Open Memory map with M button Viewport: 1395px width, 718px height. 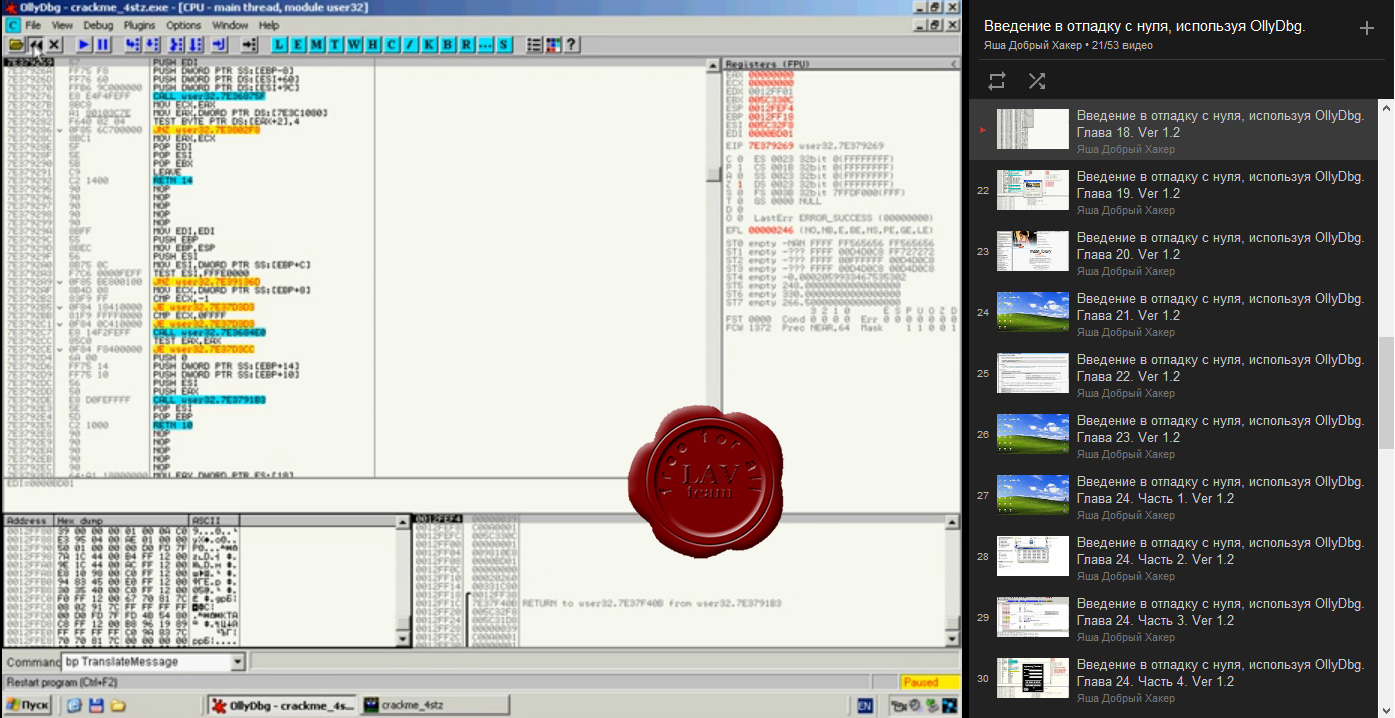(x=316, y=44)
